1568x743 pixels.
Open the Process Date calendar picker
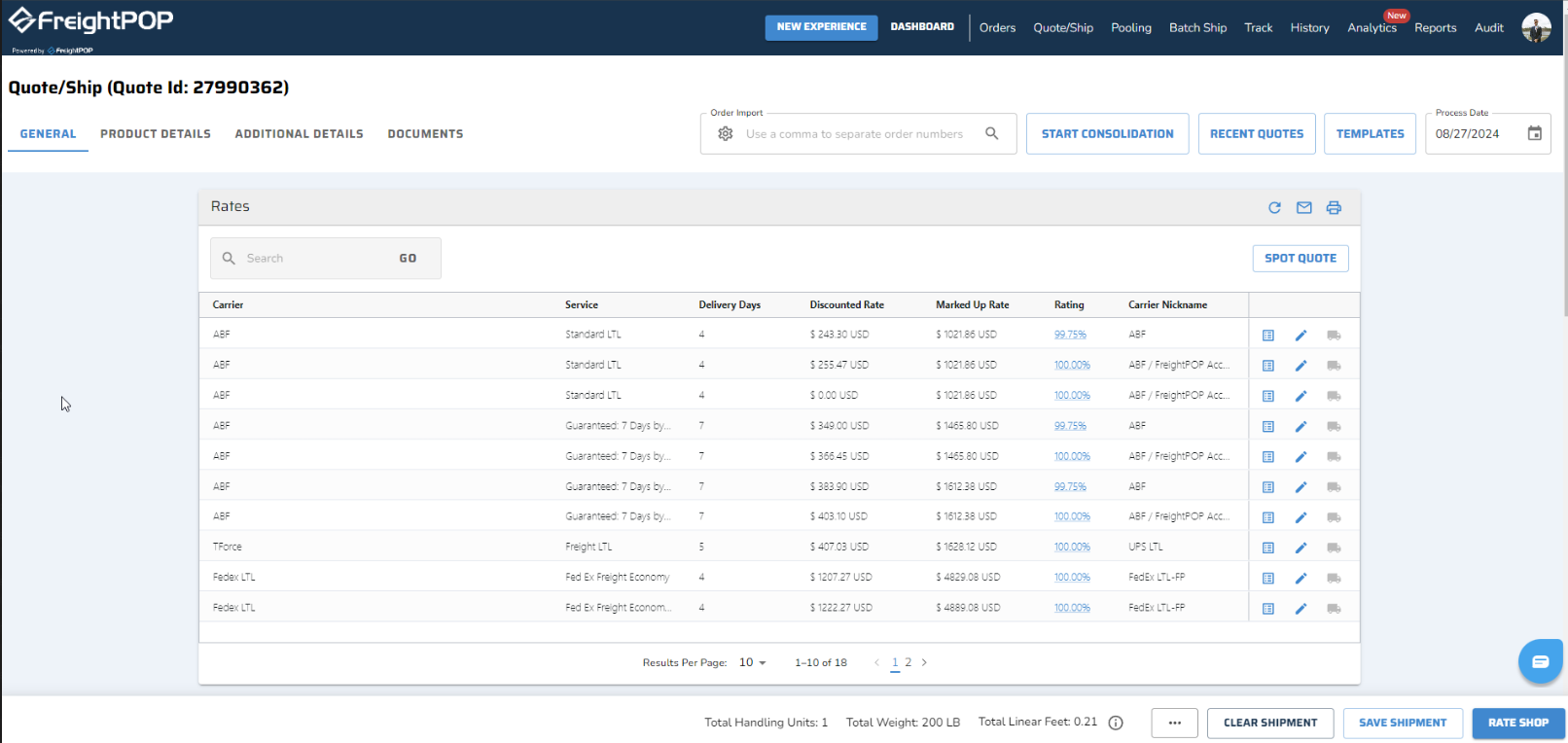coord(1535,133)
